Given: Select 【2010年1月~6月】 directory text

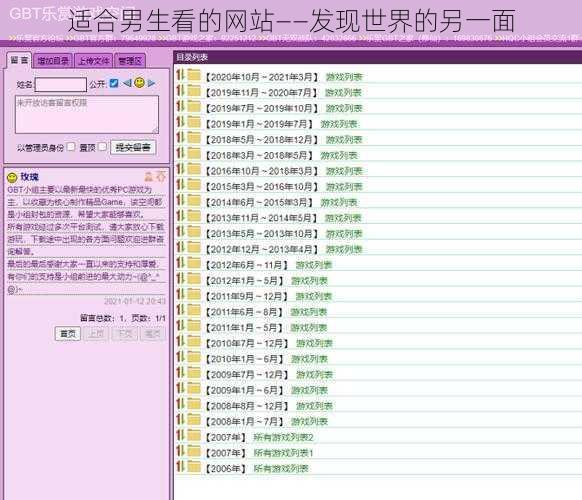Looking at the screenshot, I should (244, 359).
